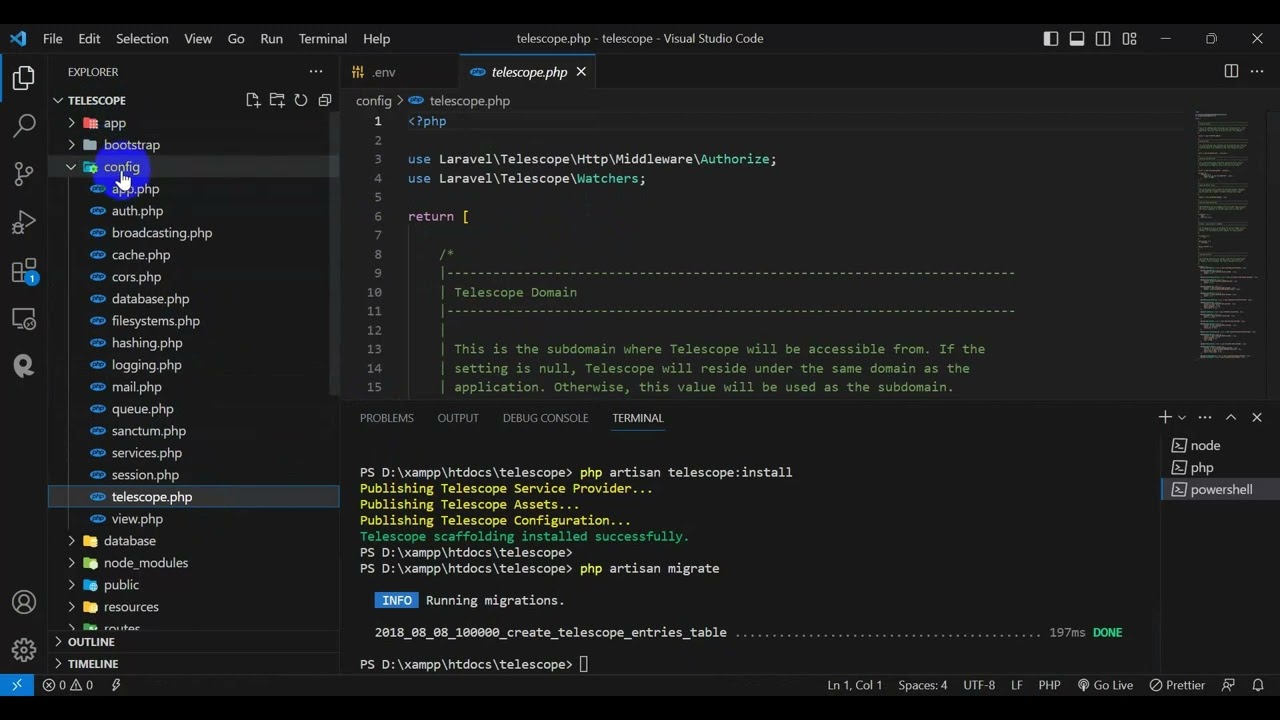The width and height of the screenshot is (1280, 720).
Task: Split the editor to the right
Action: pos(1231,71)
